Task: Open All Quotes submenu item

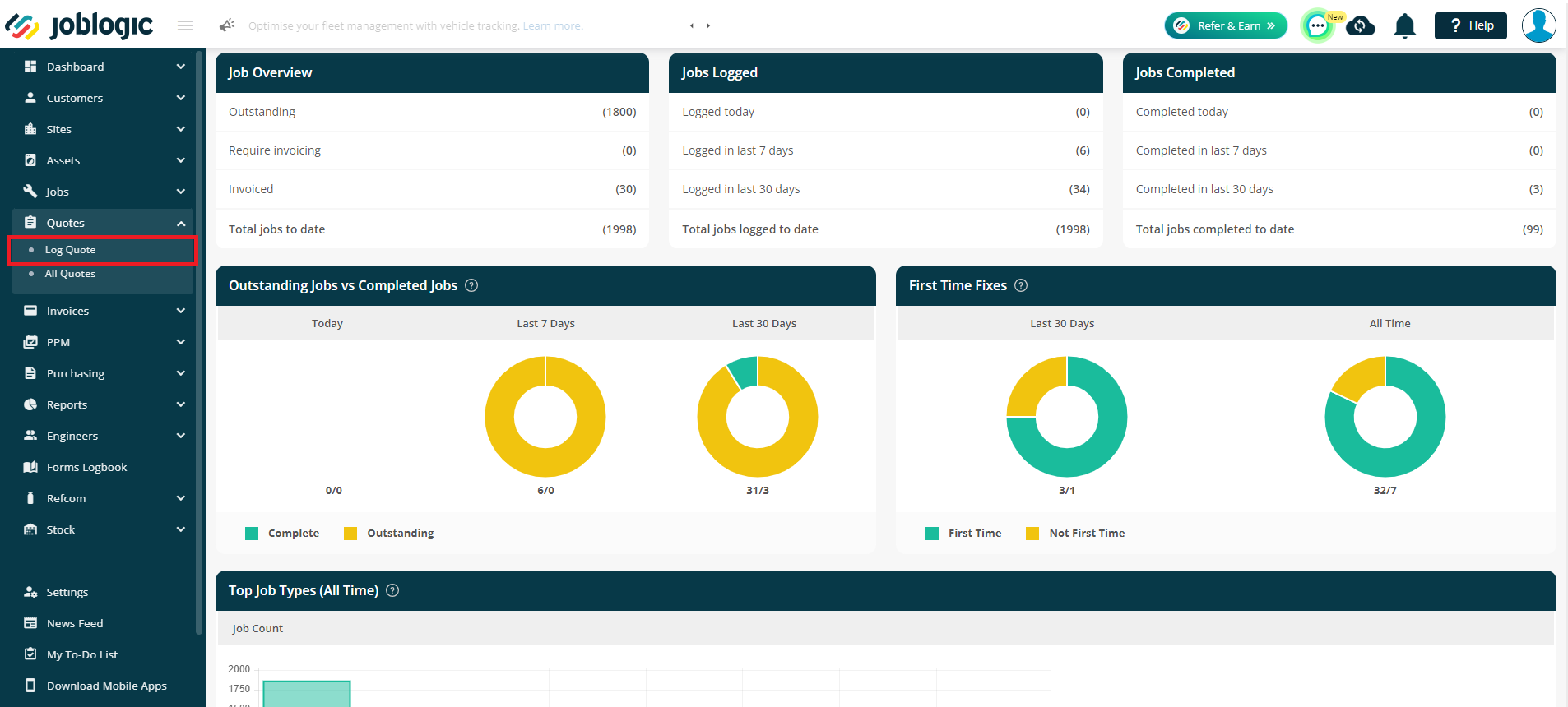Action: coord(103,274)
